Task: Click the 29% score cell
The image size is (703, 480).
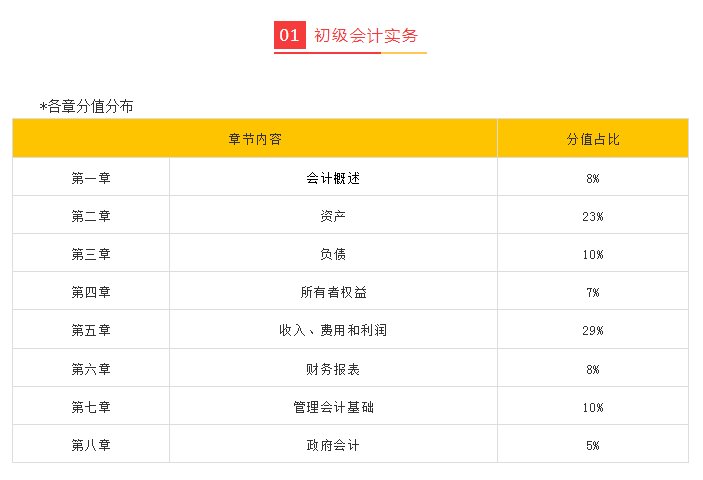Action: click(x=593, y=330)
